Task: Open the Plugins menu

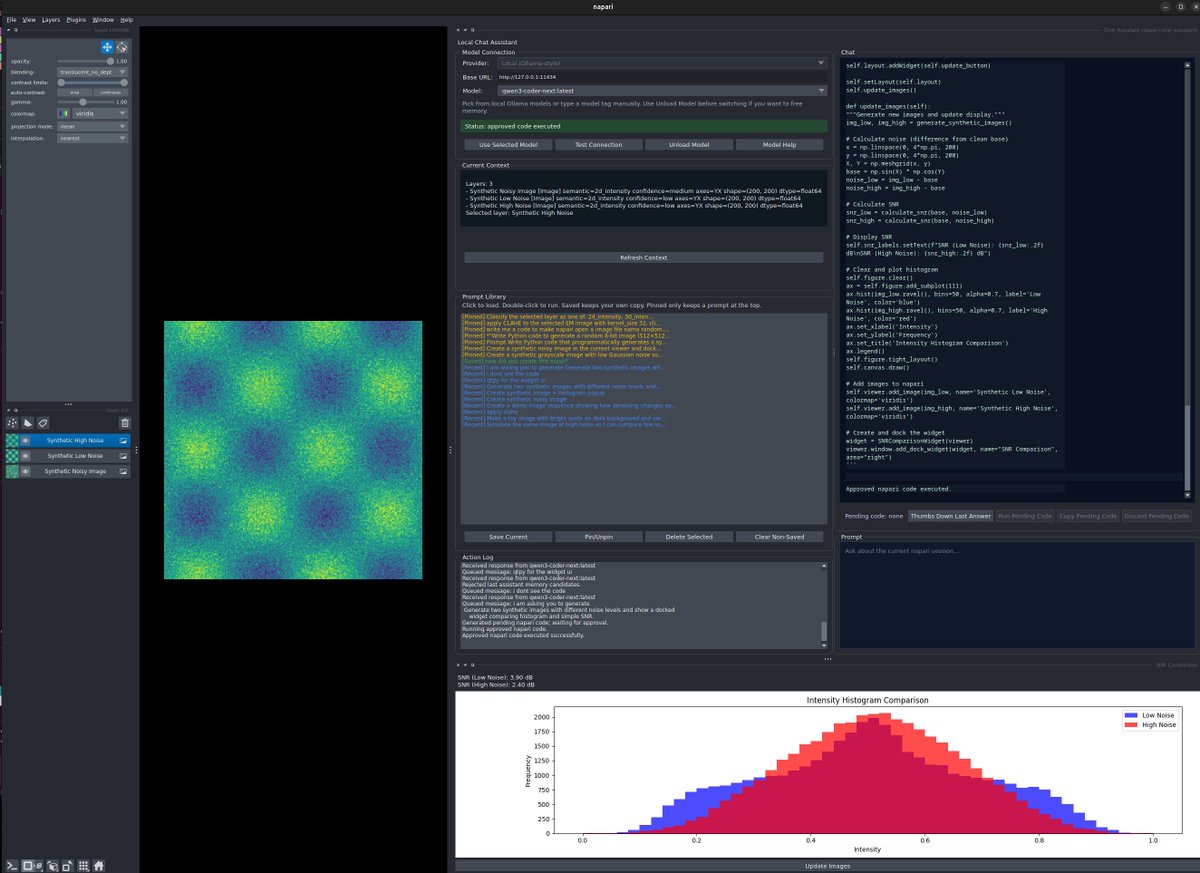Action: [x=76, y=20]
